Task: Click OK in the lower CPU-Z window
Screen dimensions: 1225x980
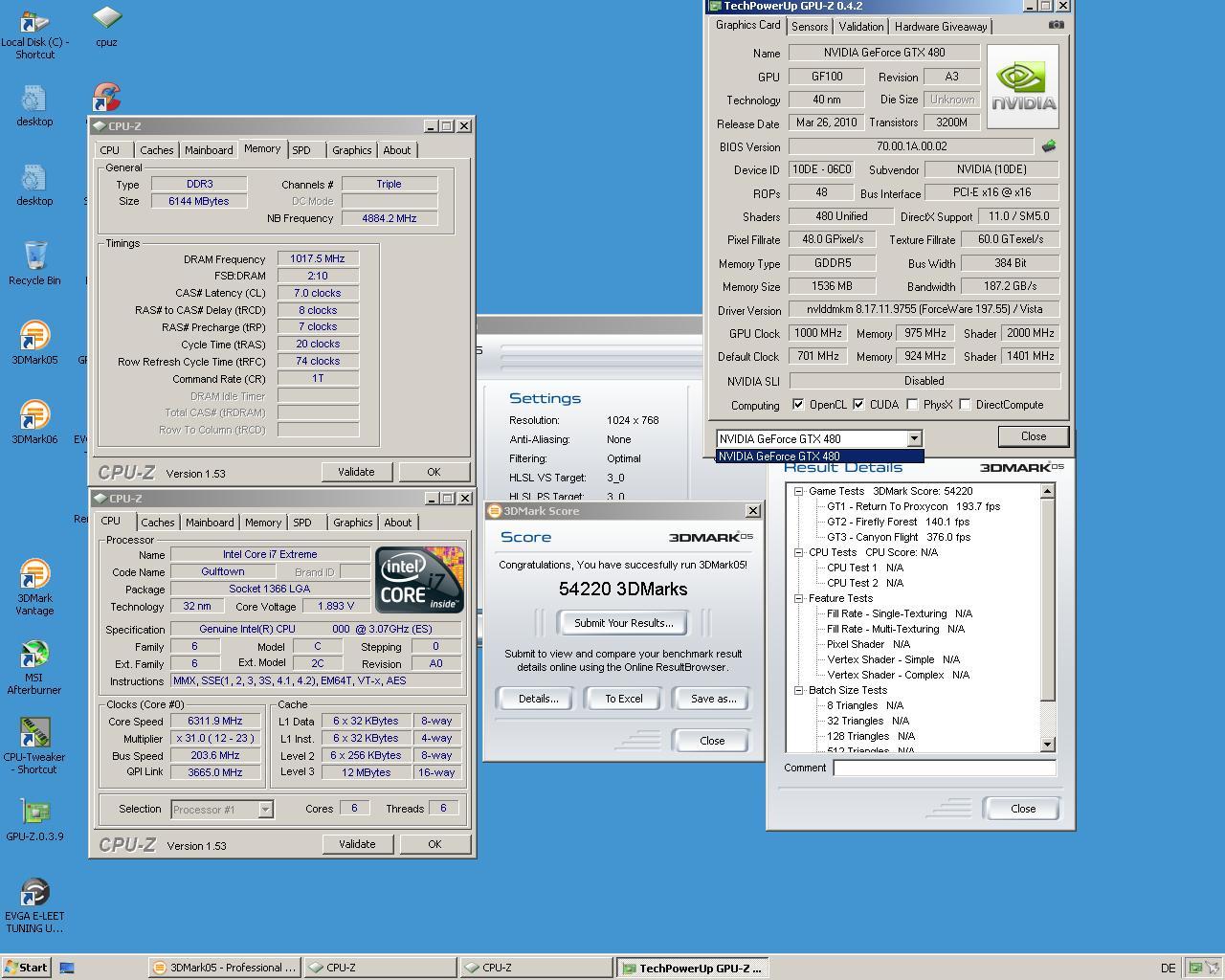Action: [x=434, y=844]
